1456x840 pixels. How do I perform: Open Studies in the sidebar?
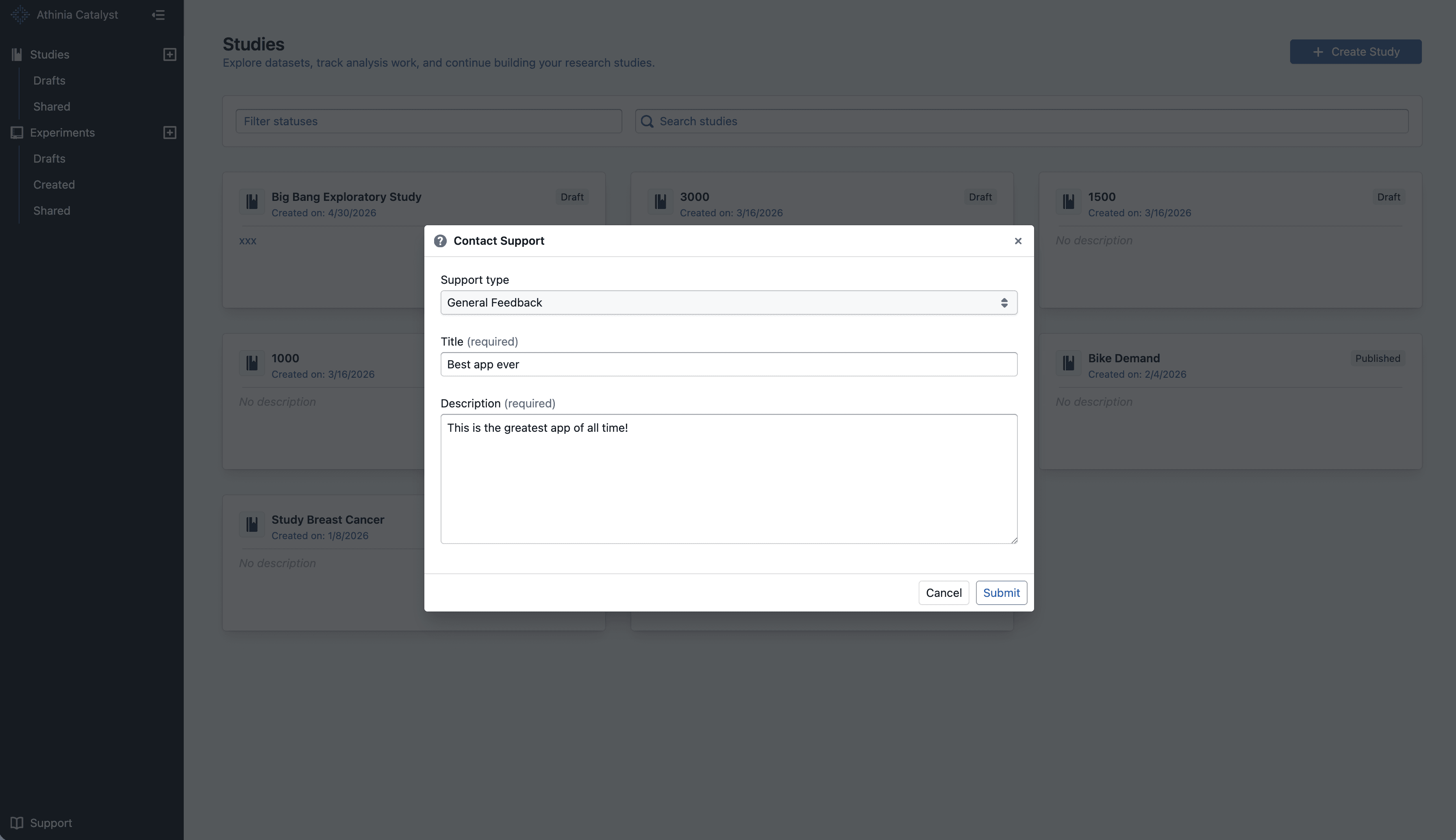pyautogui.click(x=50, y=54)
